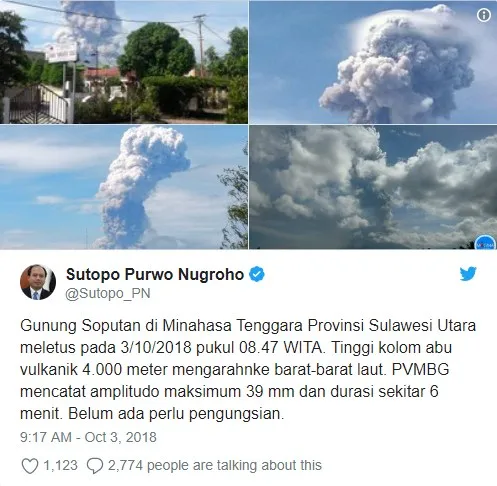
Task: Click the info icon on the eruption photo
Action: [x=484, y=15]
